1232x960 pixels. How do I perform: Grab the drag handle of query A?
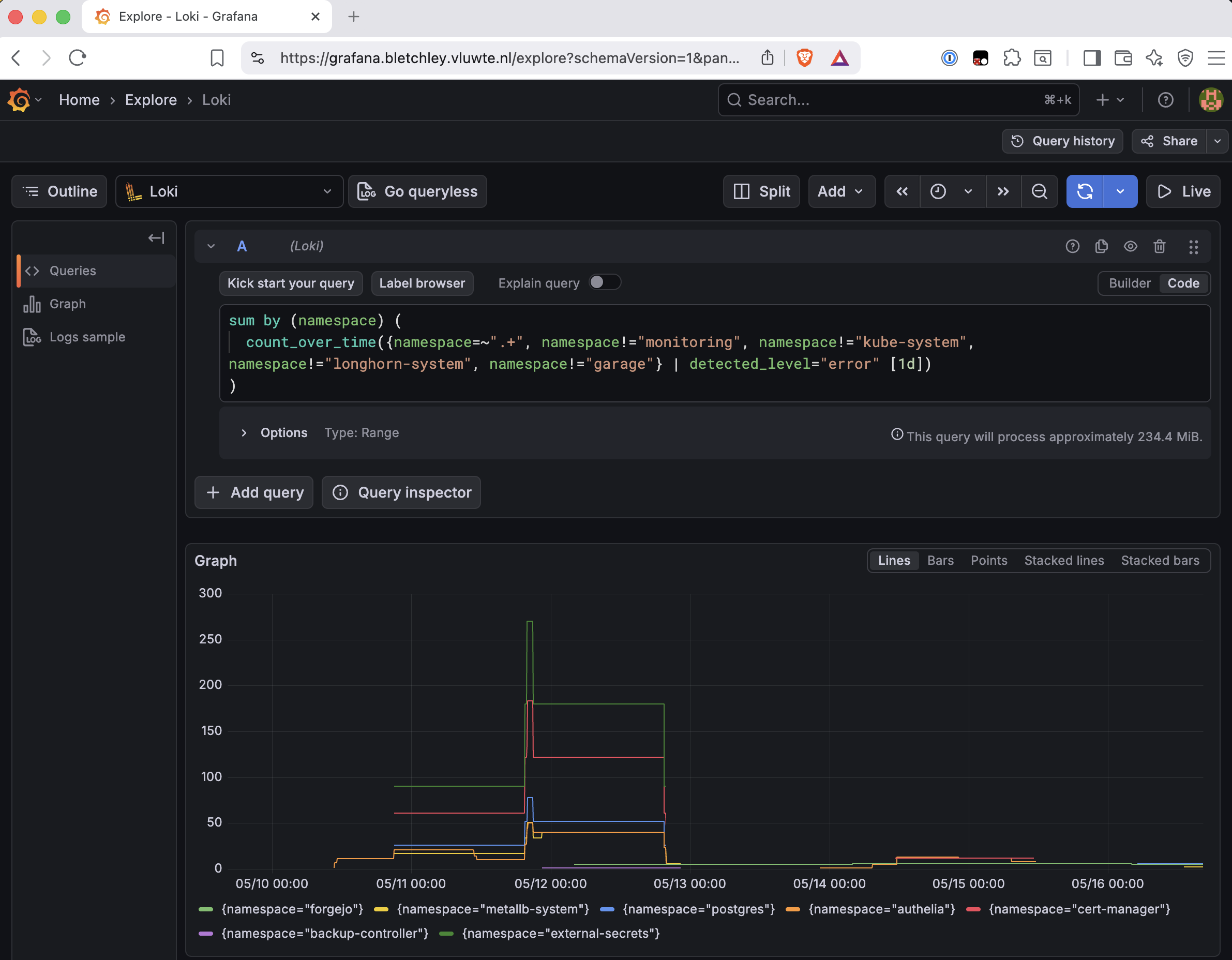click(x=1193, y=247)
